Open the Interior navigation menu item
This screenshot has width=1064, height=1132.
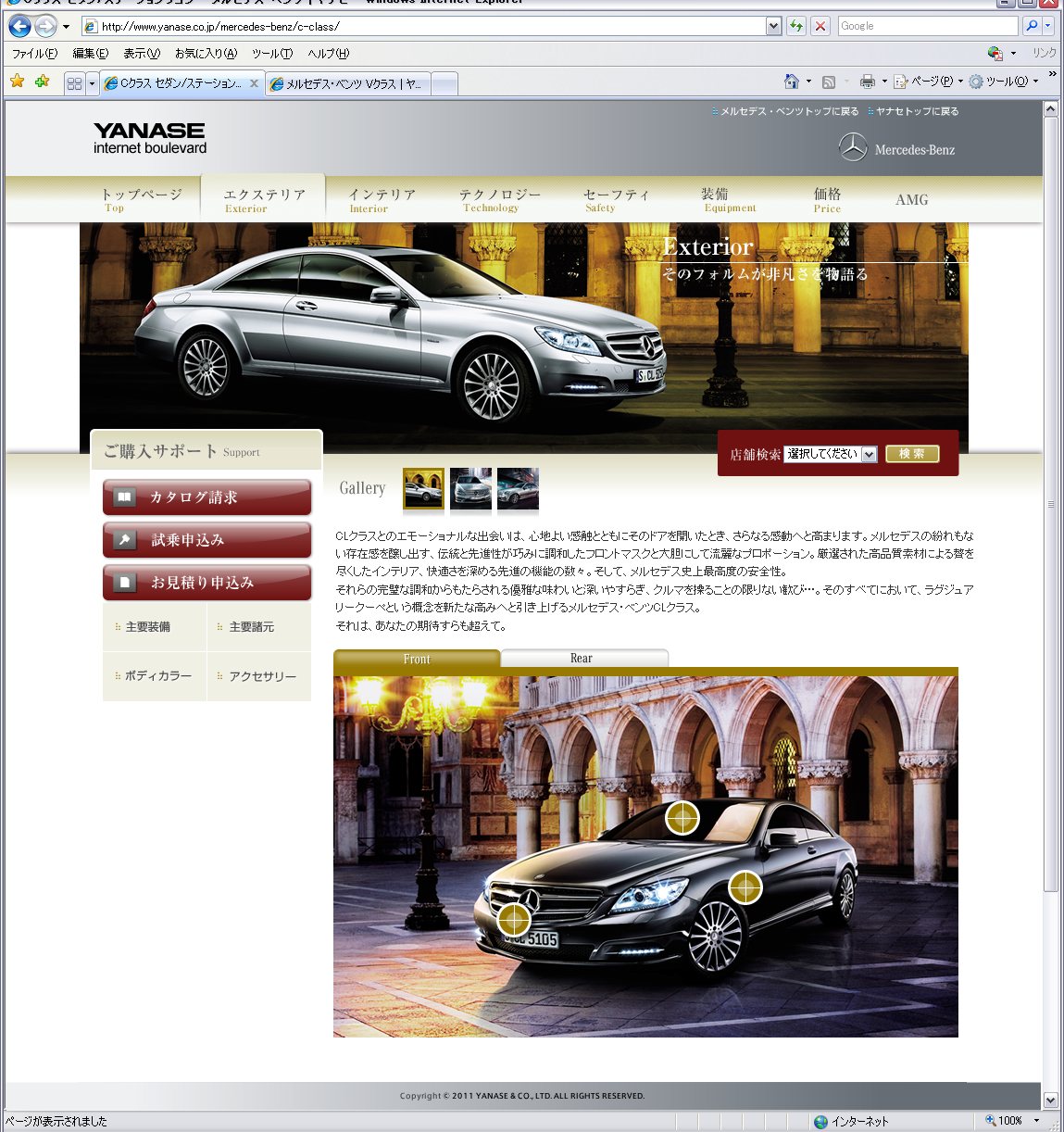coord(382,200)
